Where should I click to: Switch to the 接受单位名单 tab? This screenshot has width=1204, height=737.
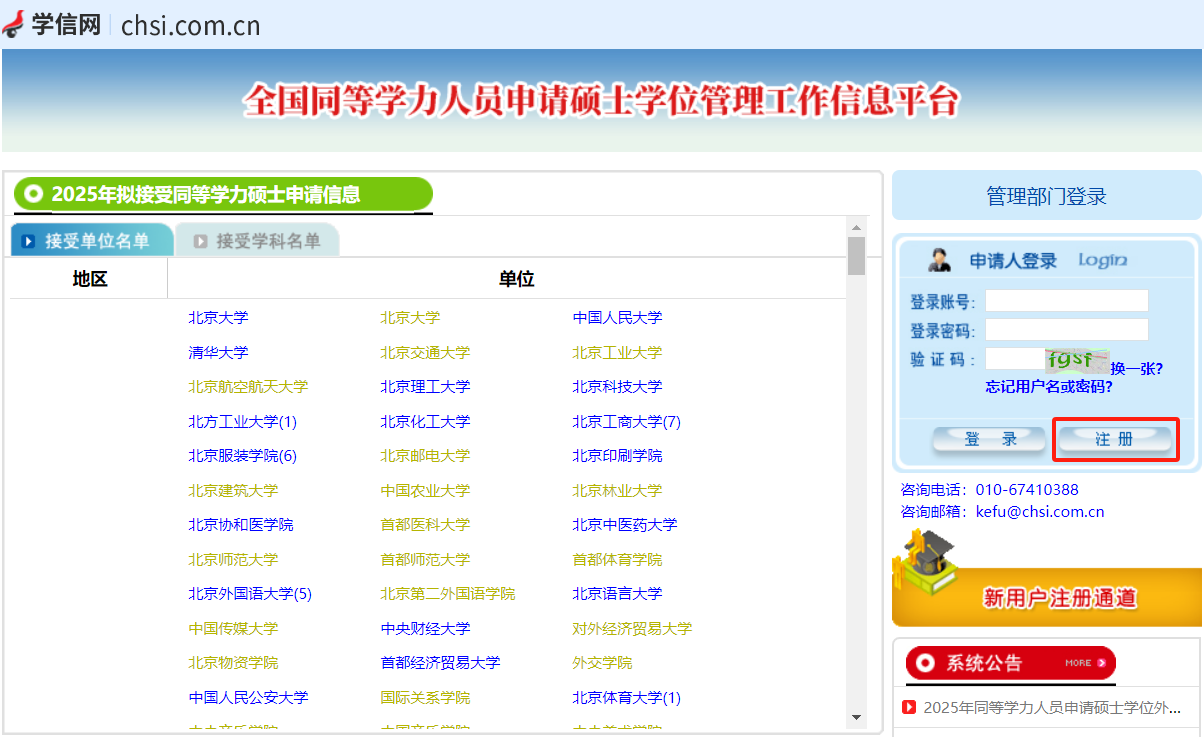[x=93, y=241]
